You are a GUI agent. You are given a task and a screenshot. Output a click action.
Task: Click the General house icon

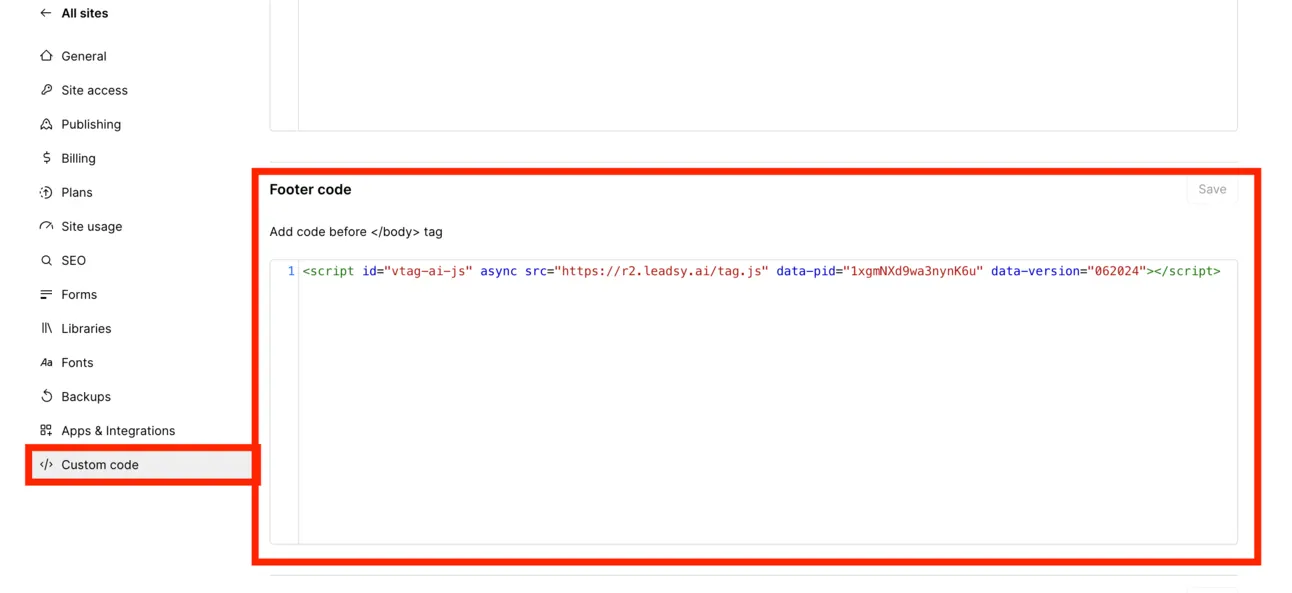click(x=46, y=56)
